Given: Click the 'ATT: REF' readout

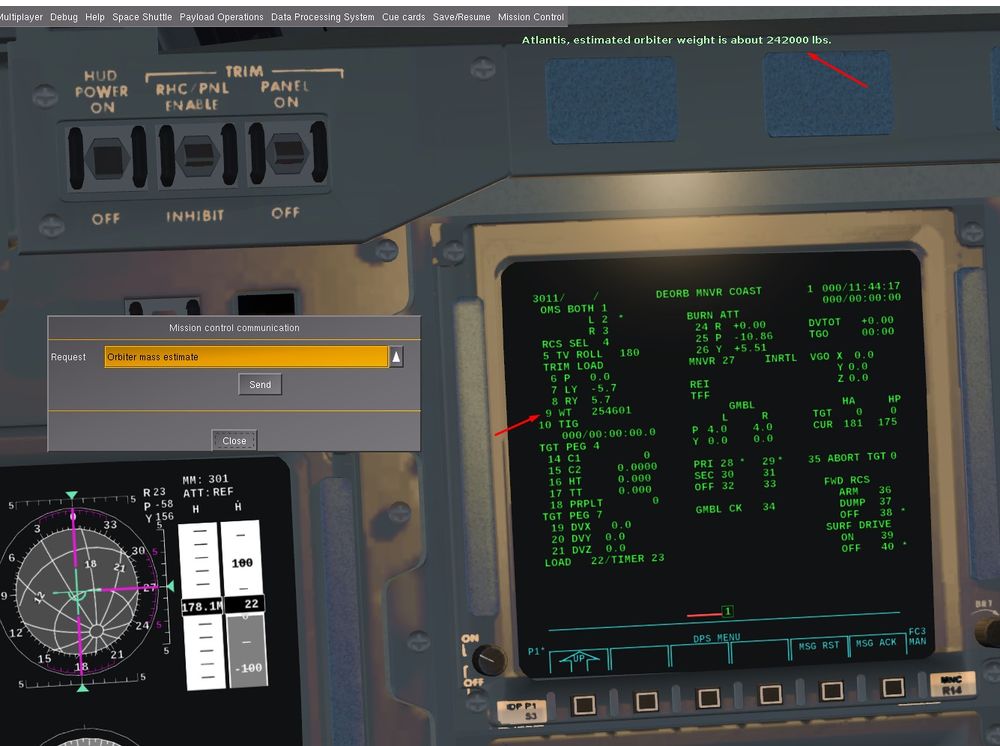Looking at the screenshot, I should (208, 492).
